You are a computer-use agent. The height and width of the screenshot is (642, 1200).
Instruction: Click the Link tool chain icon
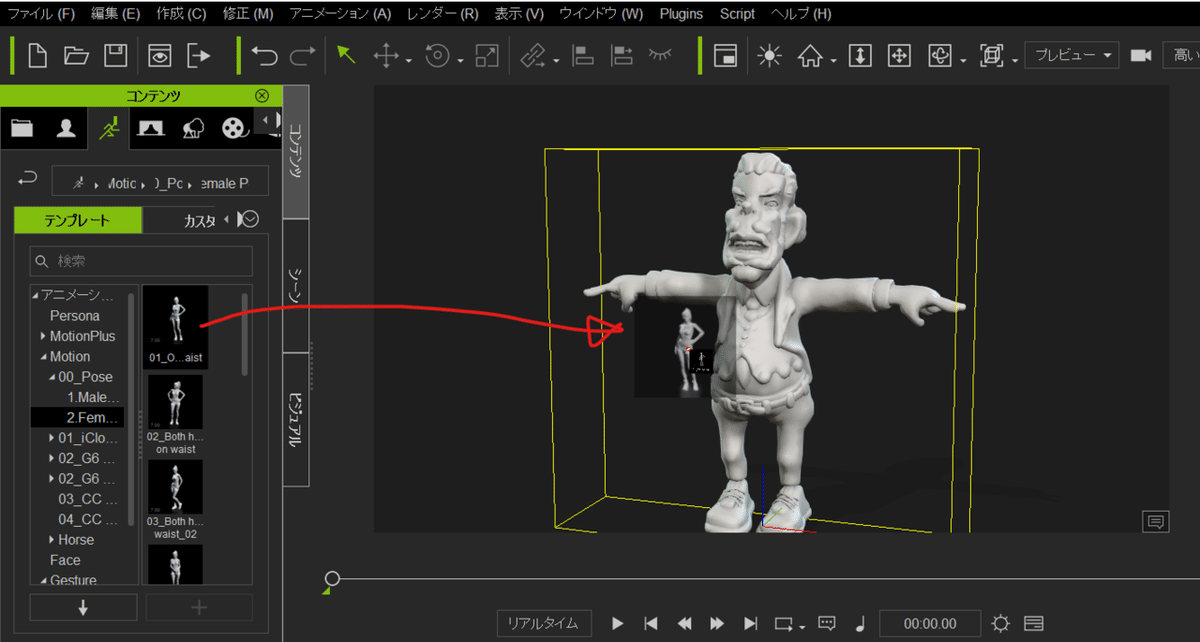(x=534, y=56)
